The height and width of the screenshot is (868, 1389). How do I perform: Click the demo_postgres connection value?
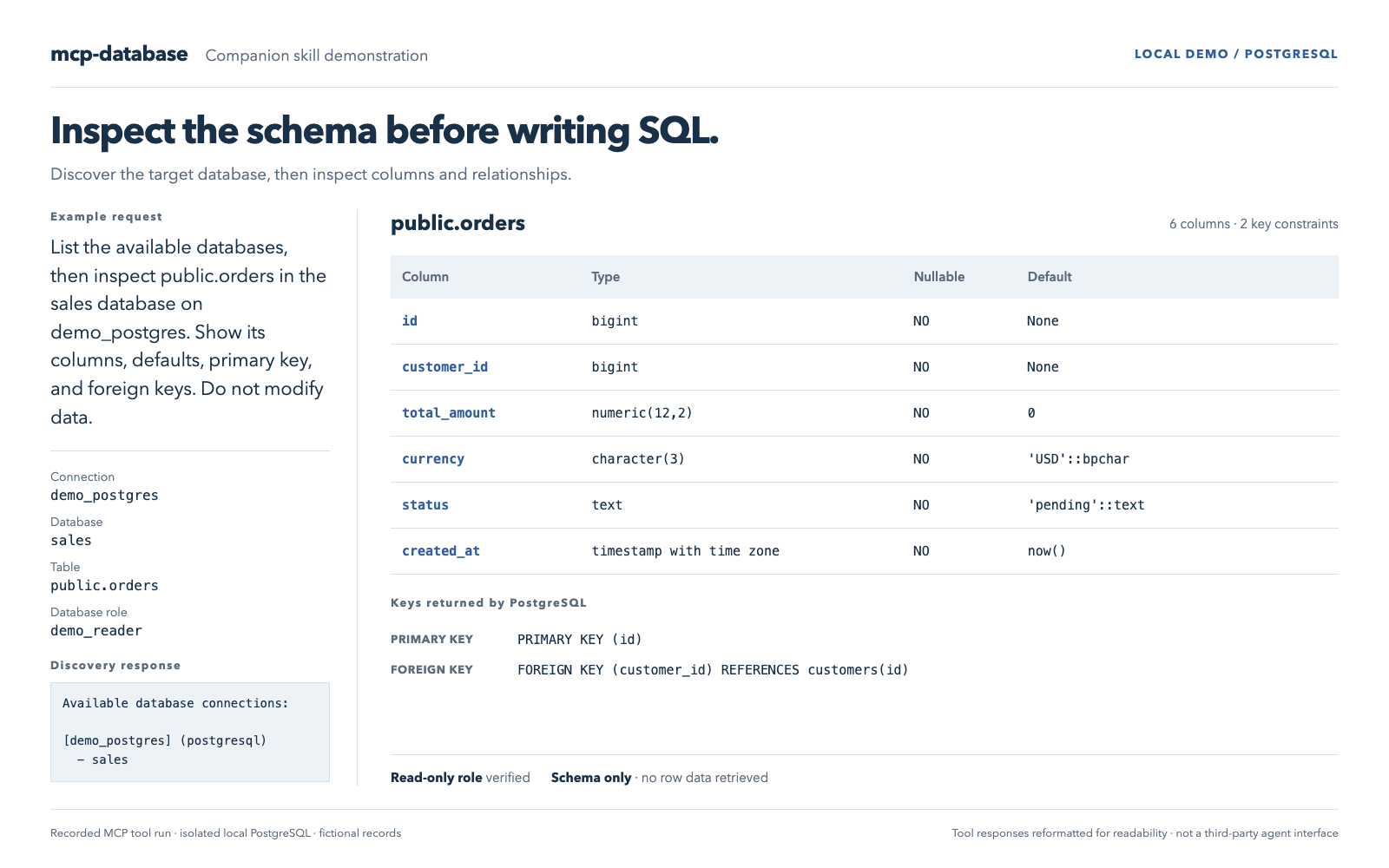(104, 496)
